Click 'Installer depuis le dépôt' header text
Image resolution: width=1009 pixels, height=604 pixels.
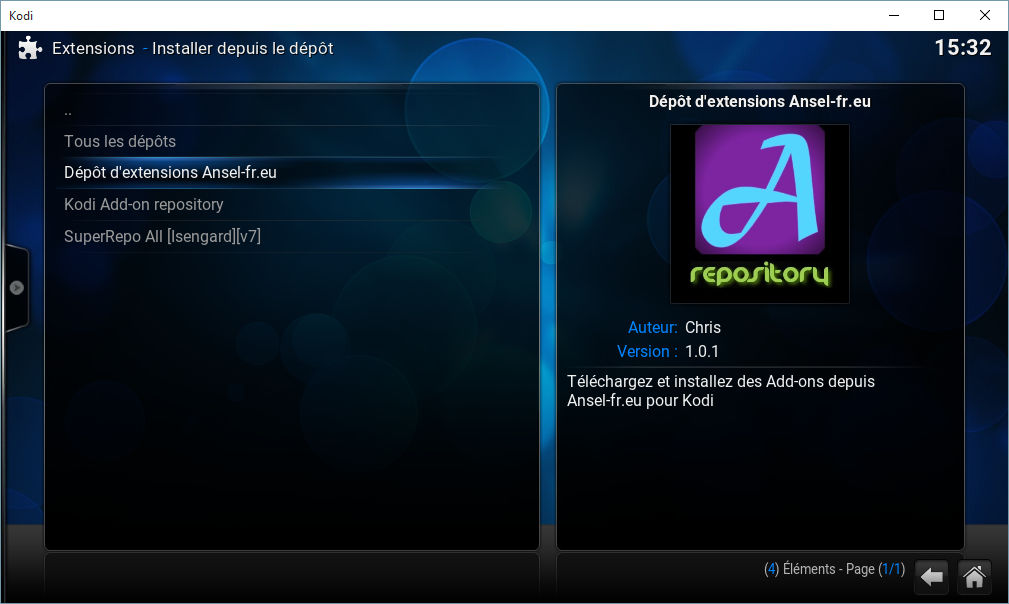coord(243,48)
